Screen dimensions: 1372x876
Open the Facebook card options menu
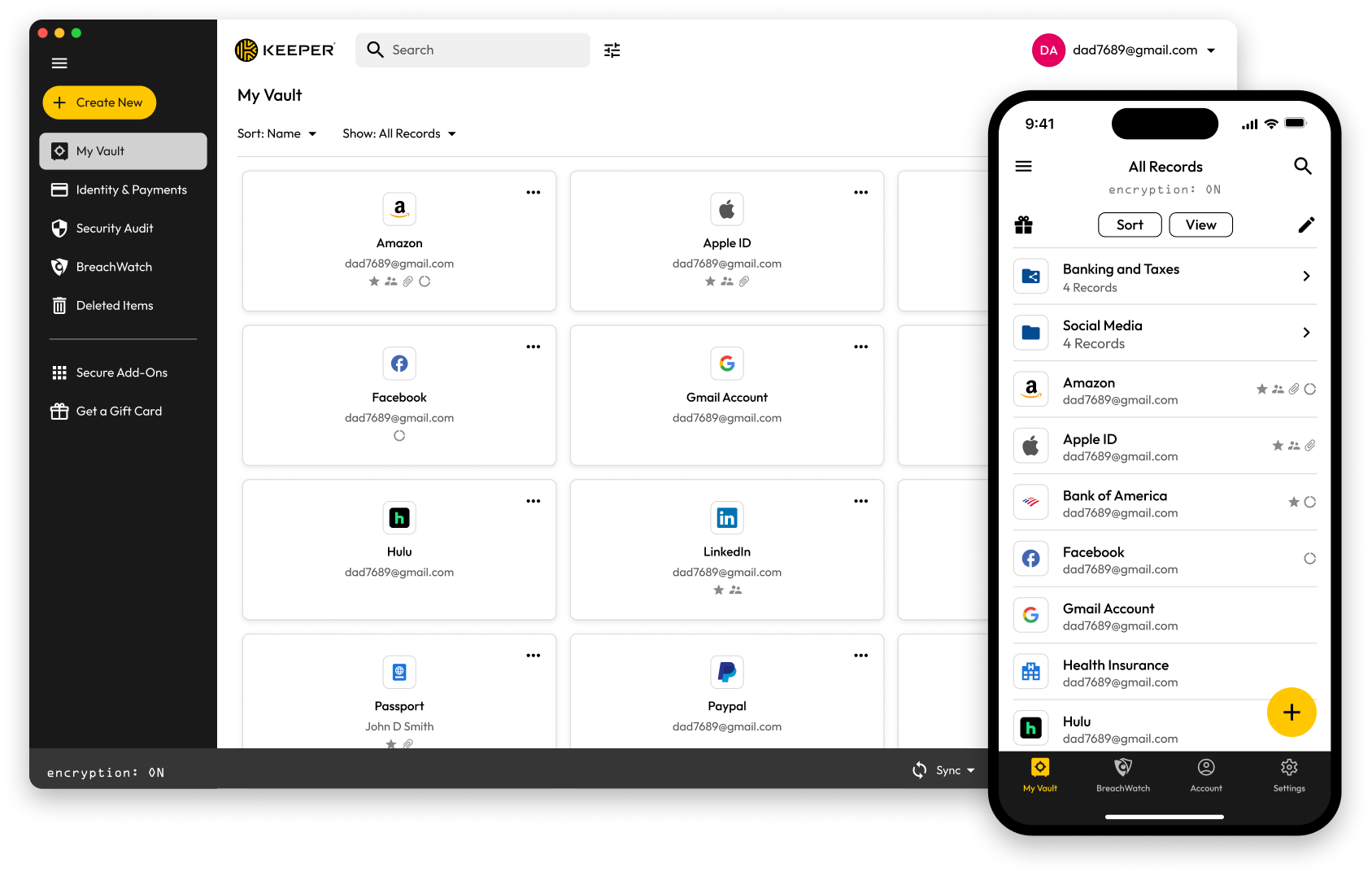click(x=534, y=347)
